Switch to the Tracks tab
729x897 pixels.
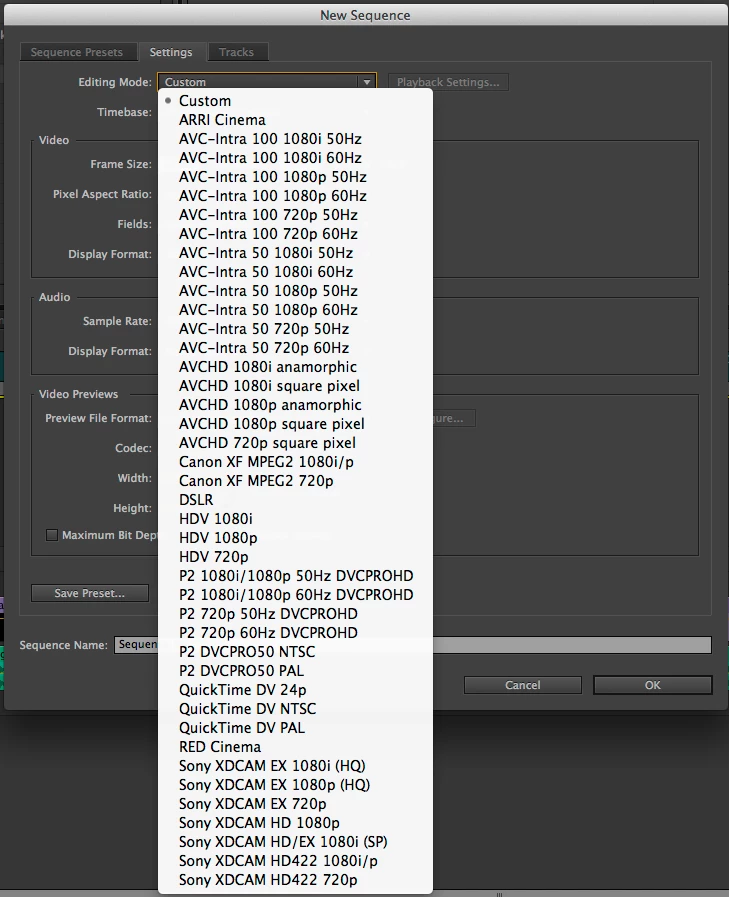click(x=236, y=52)
